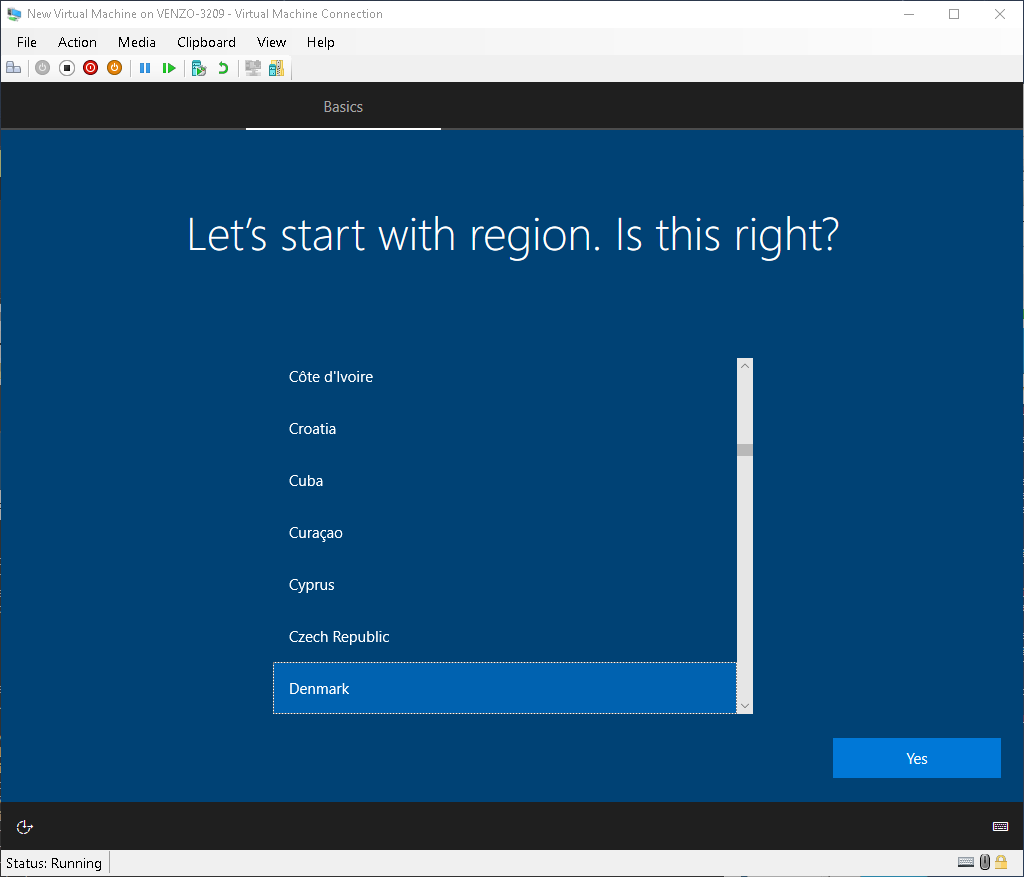Open the Action menu
The width and height of the screenshot is (1024, 877).
(x=77, y=42)
